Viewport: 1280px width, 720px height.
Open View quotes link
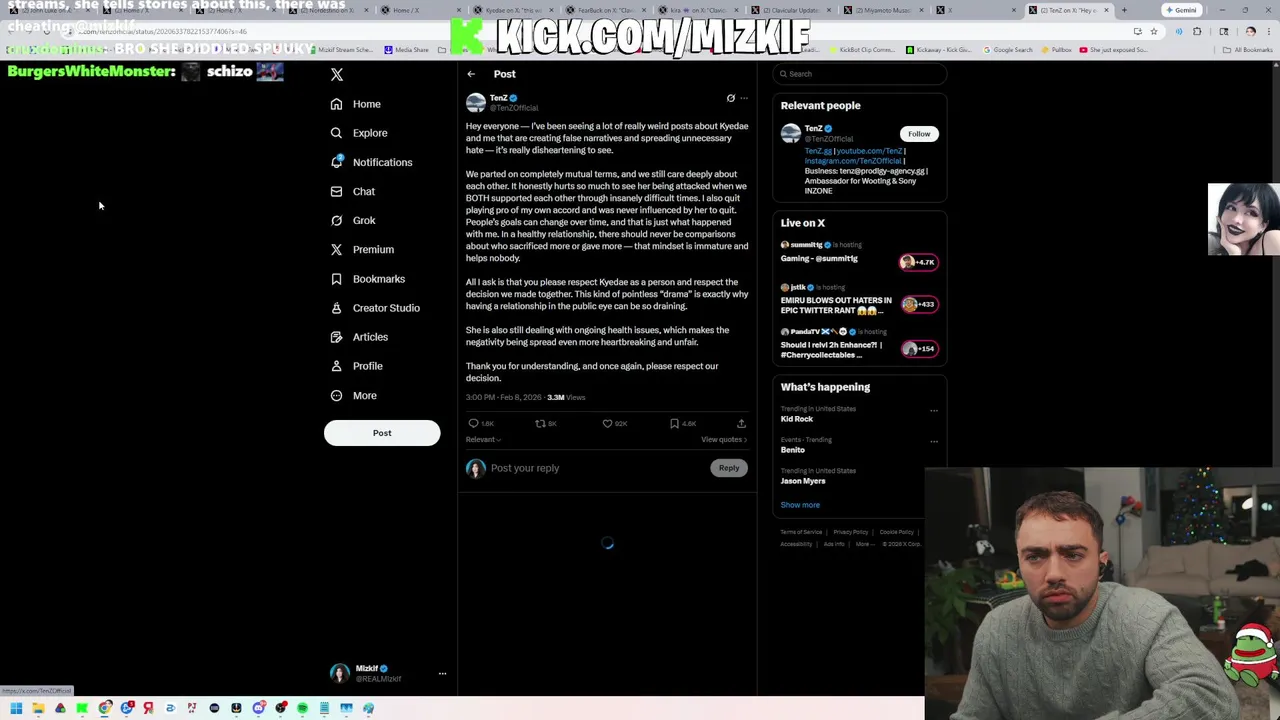pyautogui.click(x=724, y=440)
